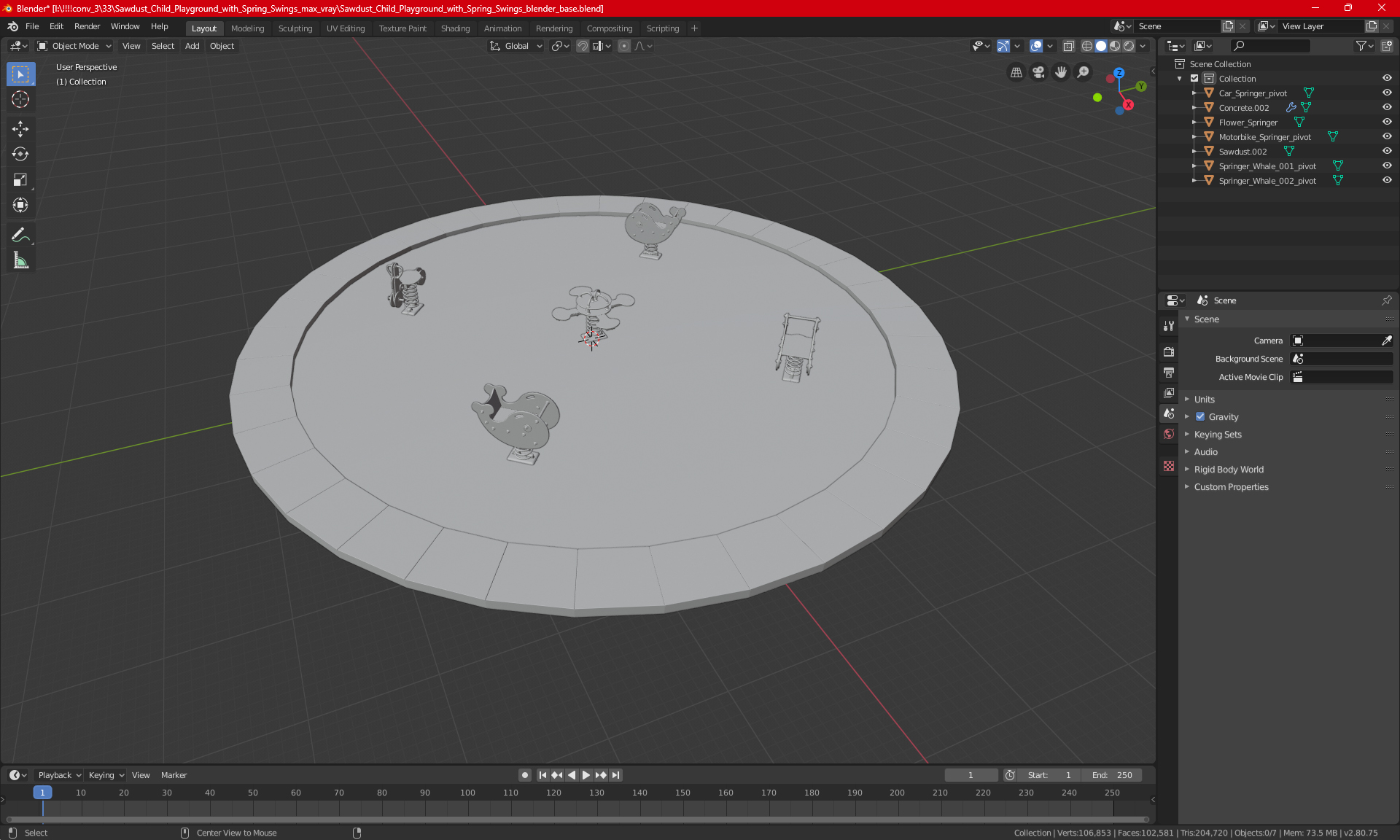The width and height of the screenshot is (1400, 840).
Task: Select the Move tool in toolbar
Action: pyautogui.click(x=20, y=129)
